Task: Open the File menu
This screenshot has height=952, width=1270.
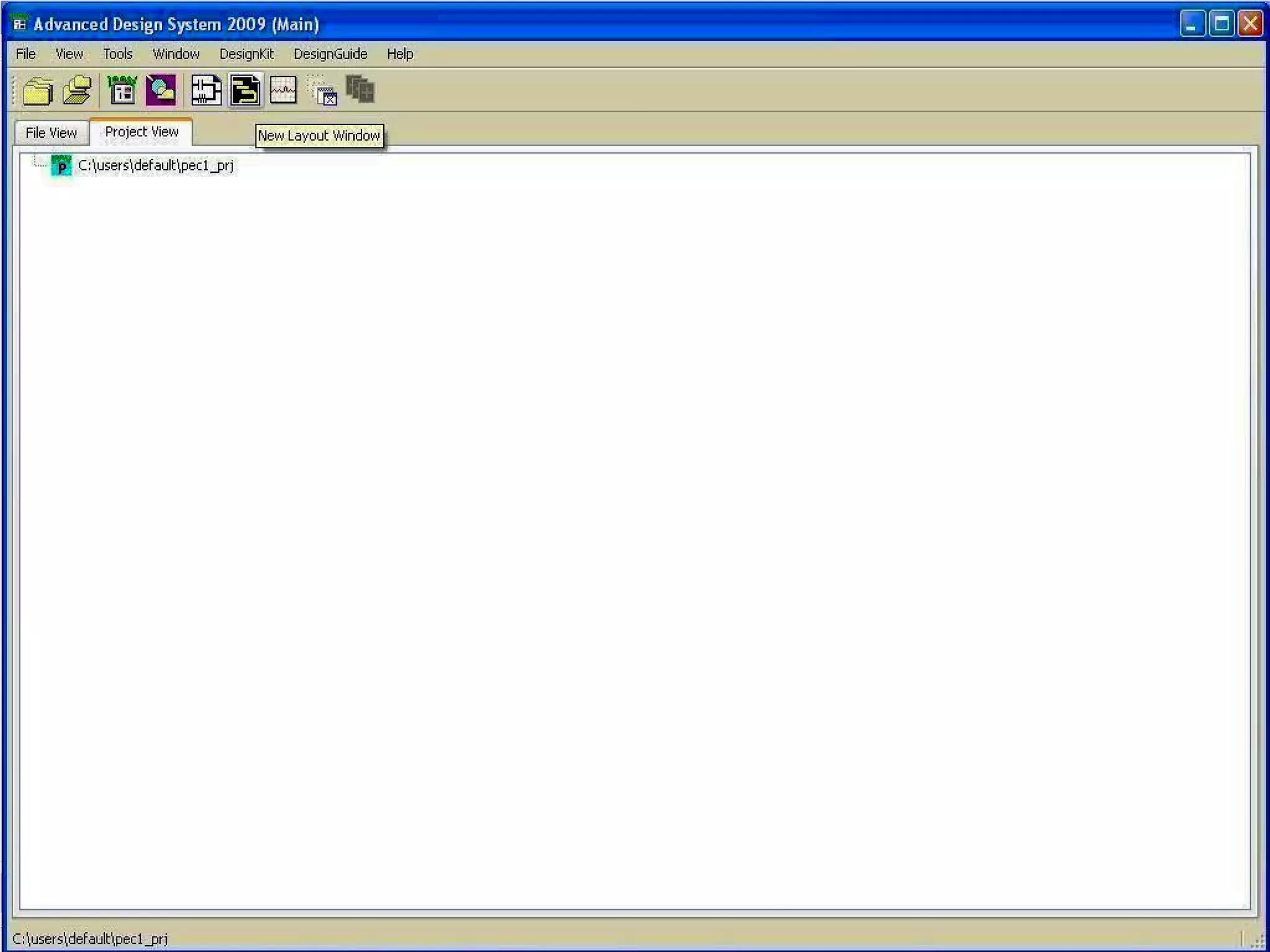Action: 25,54
